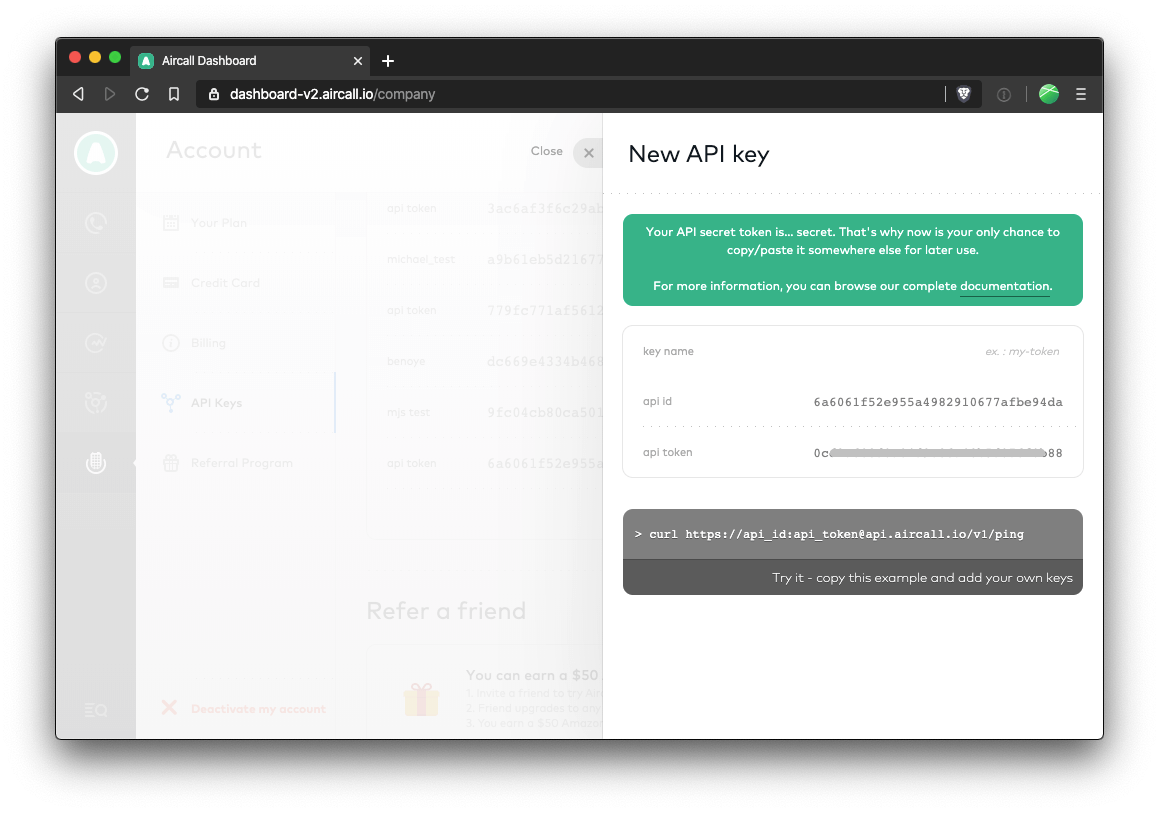1159x813 pixels.
Task: Click the Brave Shields icon in address bar
Action: tap(962, 93)
